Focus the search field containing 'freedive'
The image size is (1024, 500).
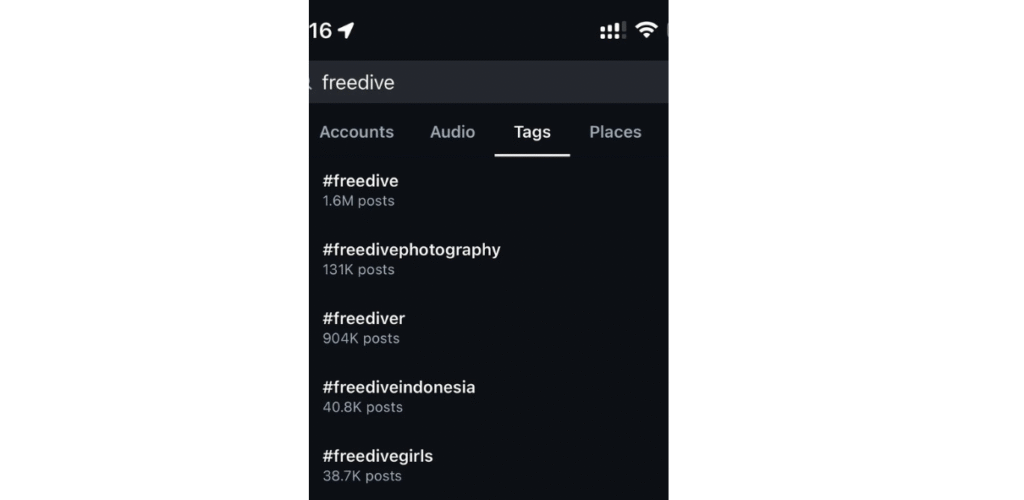[x=488, y=82]
